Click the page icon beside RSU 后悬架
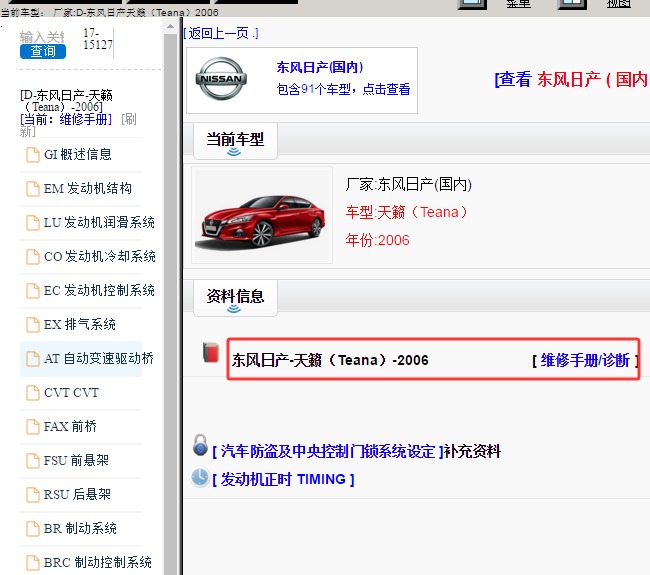650x575 pixels. click(x=33, y=495)
